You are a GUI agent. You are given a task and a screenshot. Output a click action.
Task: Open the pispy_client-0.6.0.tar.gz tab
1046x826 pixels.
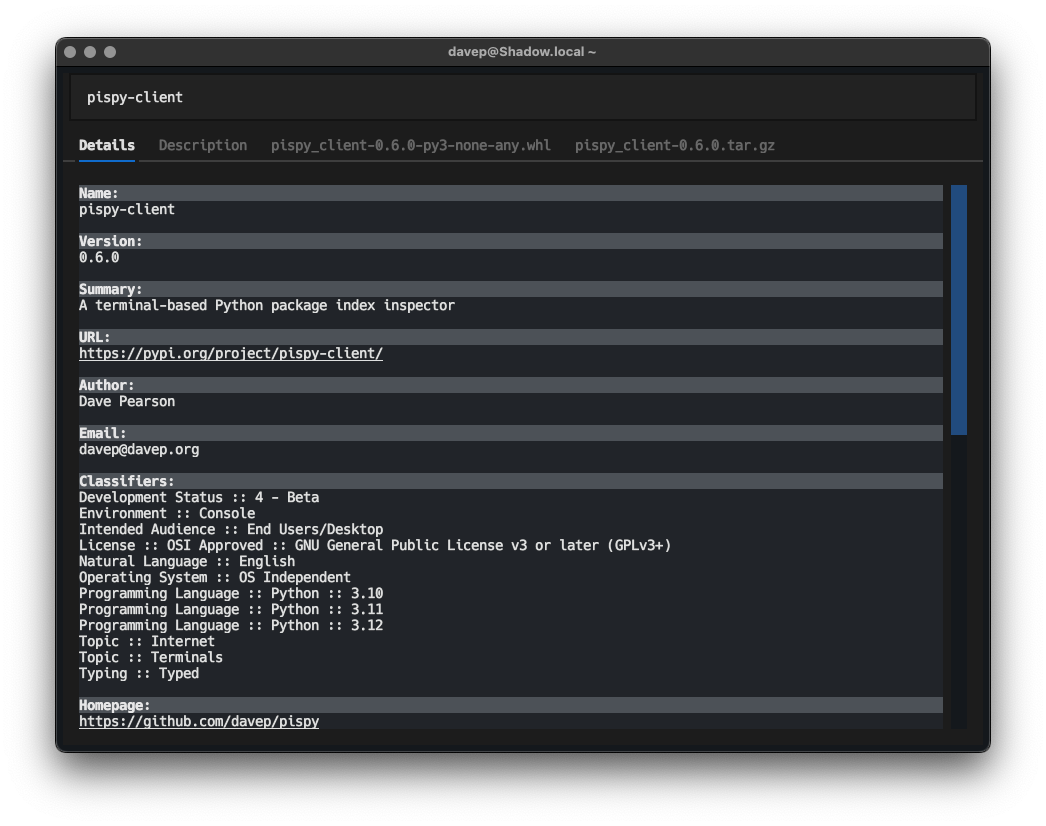coord(674,145)
